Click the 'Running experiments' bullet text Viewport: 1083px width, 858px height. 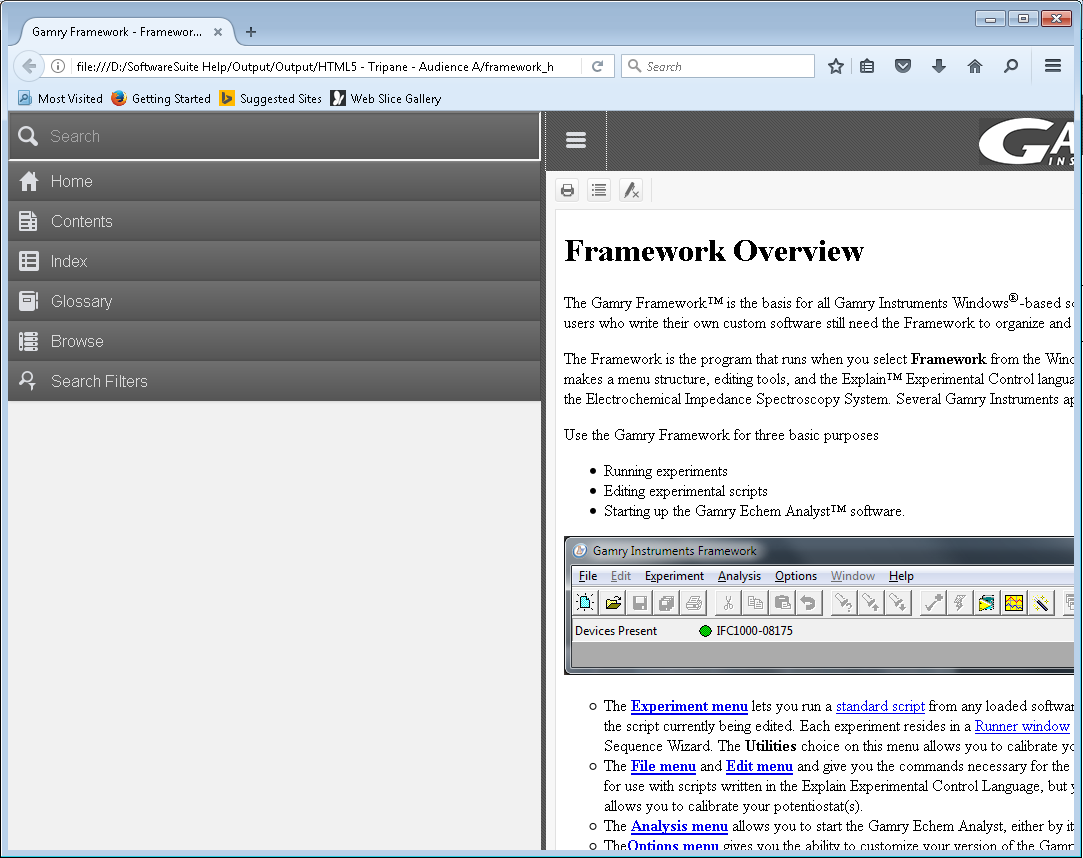coord(665,471)
